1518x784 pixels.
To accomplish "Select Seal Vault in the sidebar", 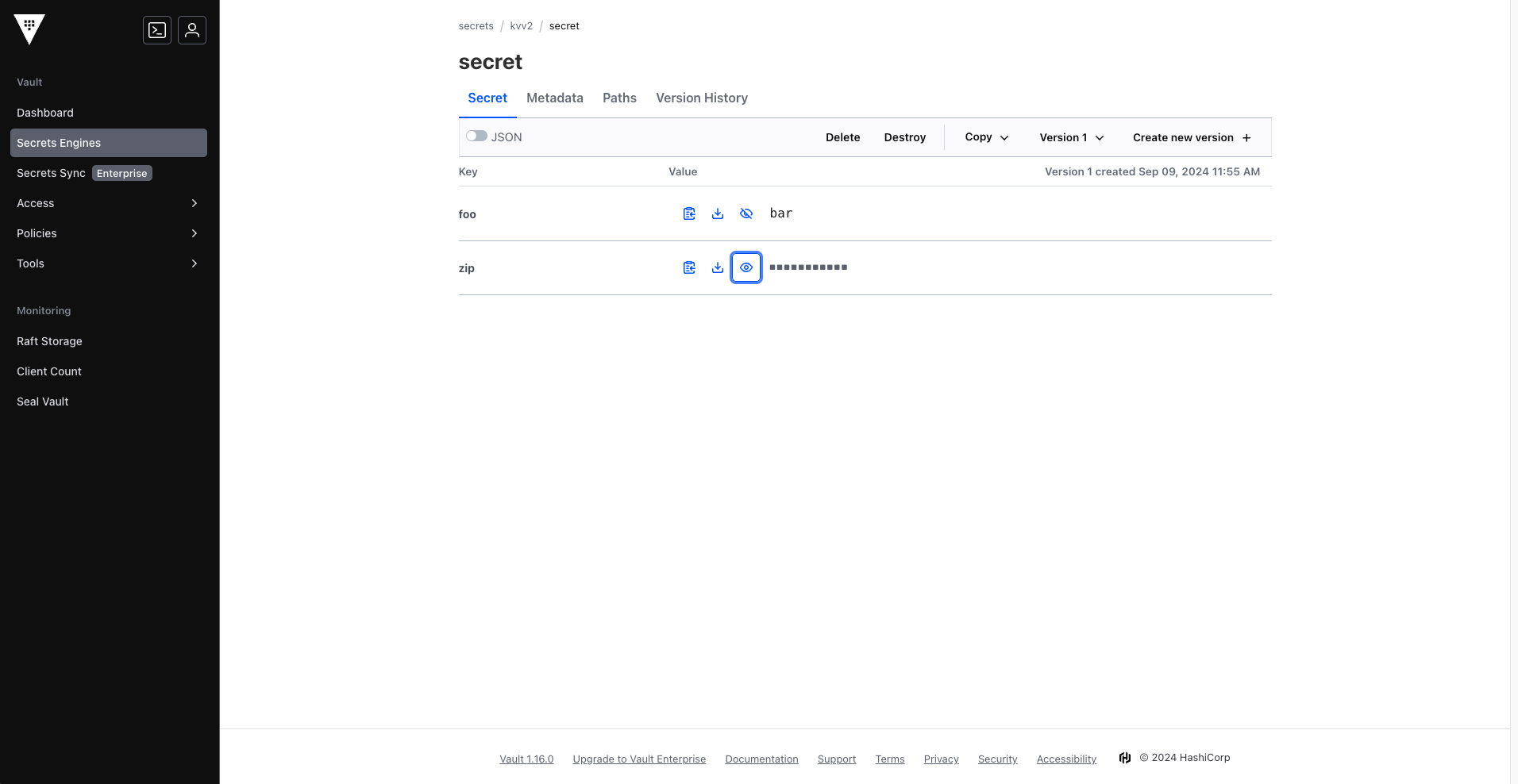I will (x=109, y=402).
